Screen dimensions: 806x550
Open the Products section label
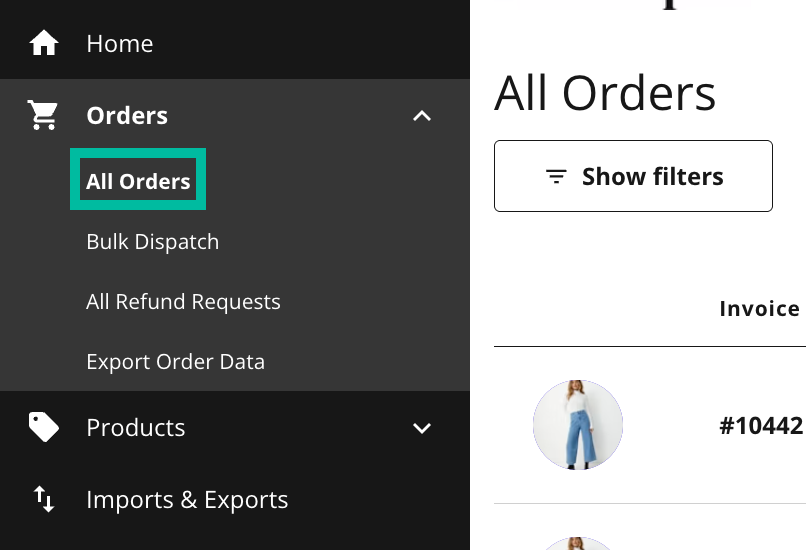136,427
